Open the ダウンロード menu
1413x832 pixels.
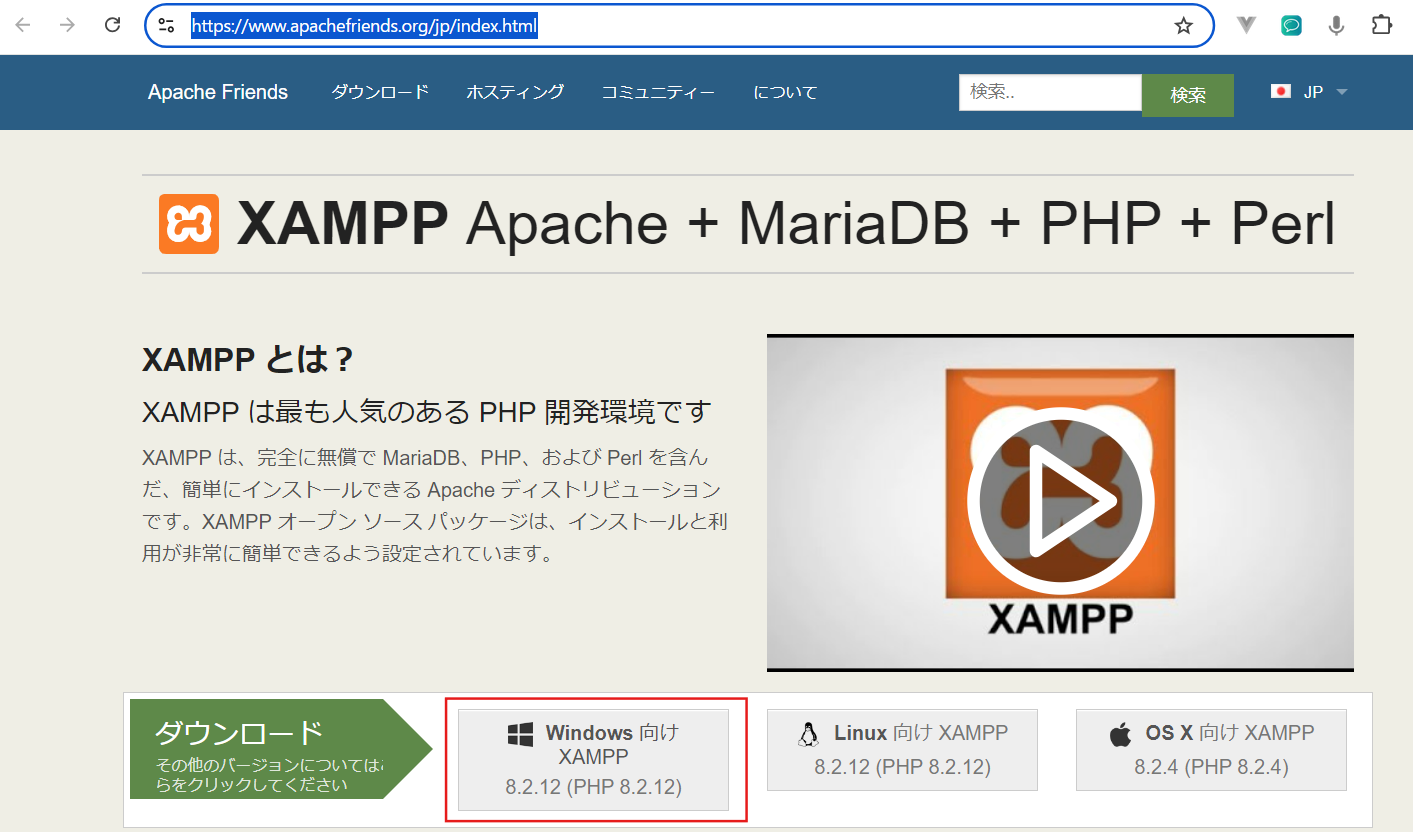[380, 92]
